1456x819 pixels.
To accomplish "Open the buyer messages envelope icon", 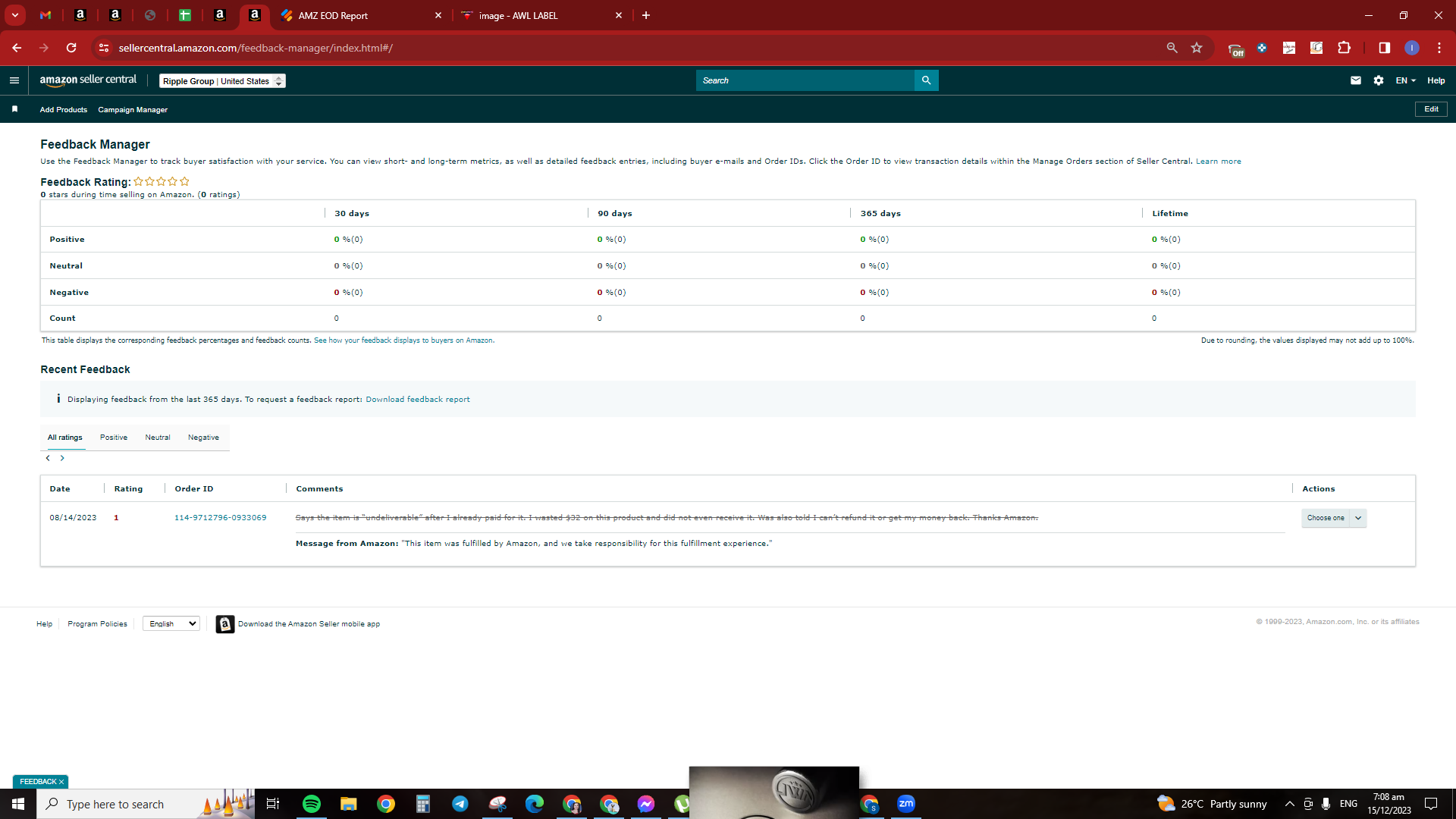I will pyautogui.click(x=1356, y=80).
